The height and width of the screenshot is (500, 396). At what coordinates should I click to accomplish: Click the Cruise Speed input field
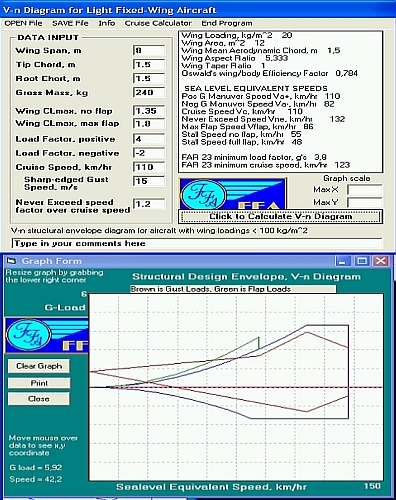(149, 167)
